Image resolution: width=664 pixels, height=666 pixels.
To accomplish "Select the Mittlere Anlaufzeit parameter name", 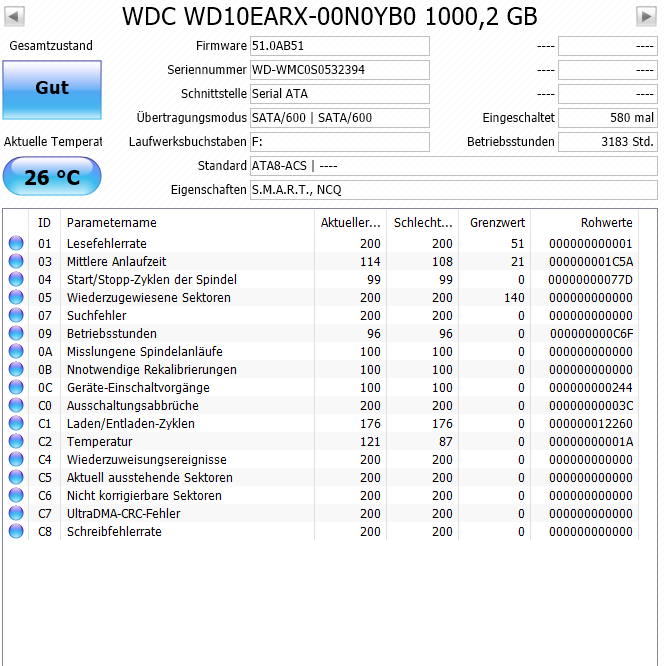I will [116, 261].
